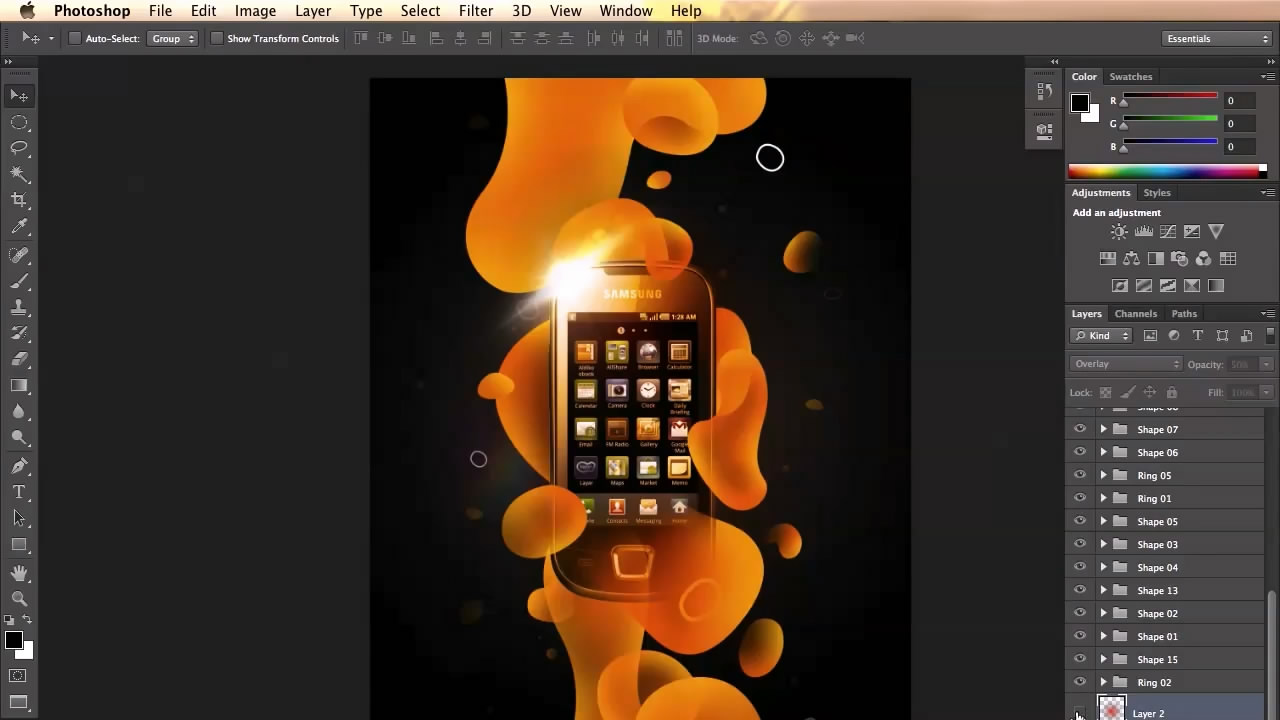Expand the Ring 01 layer group

(1103, 498)
